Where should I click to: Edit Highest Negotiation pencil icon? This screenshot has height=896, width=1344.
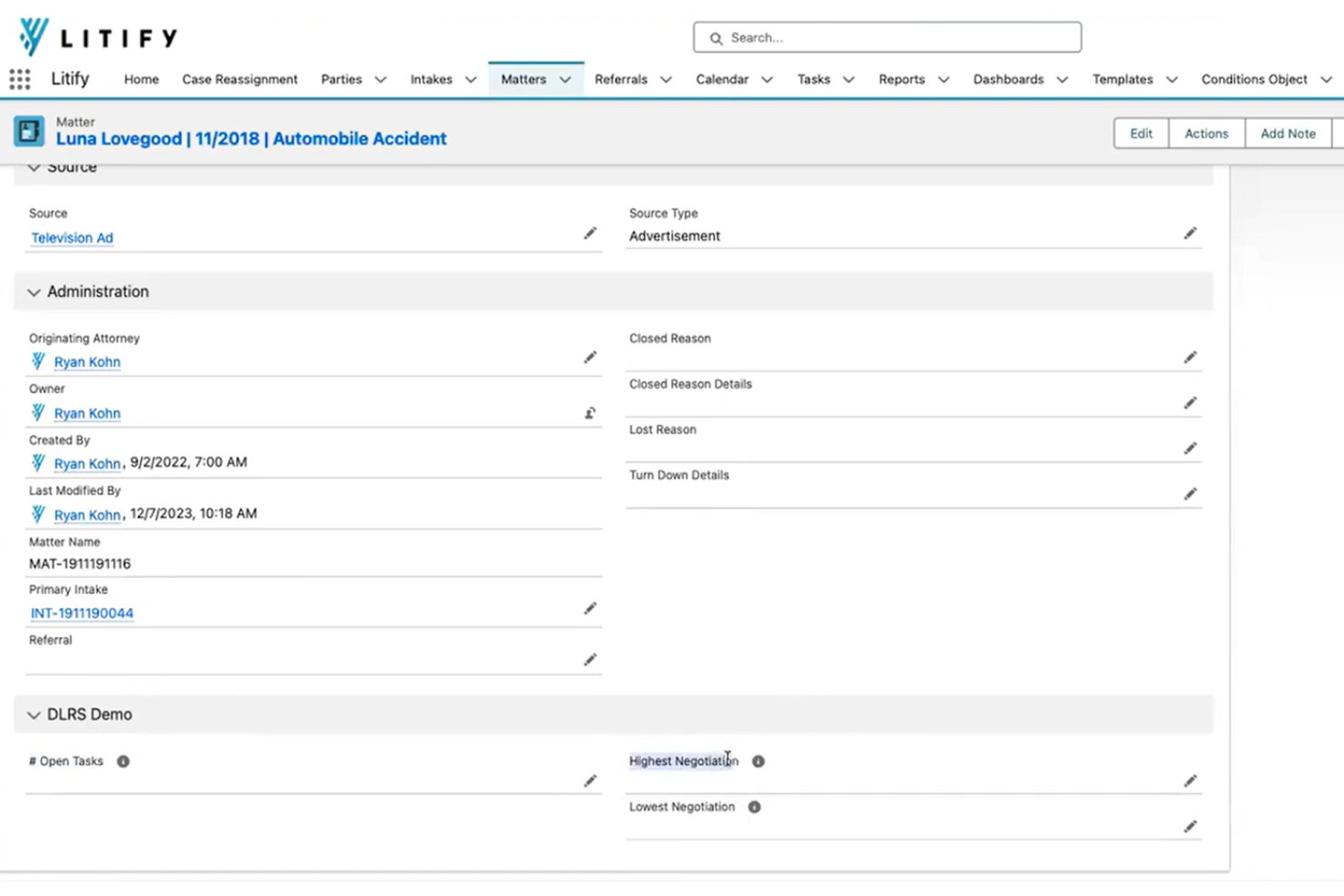click(x=1191, y=781)
